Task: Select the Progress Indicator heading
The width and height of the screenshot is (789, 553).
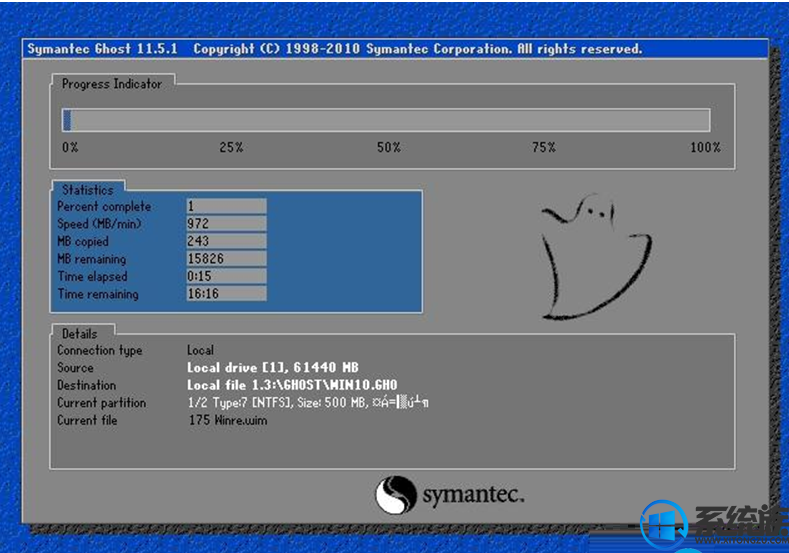Action: point(112,84)
